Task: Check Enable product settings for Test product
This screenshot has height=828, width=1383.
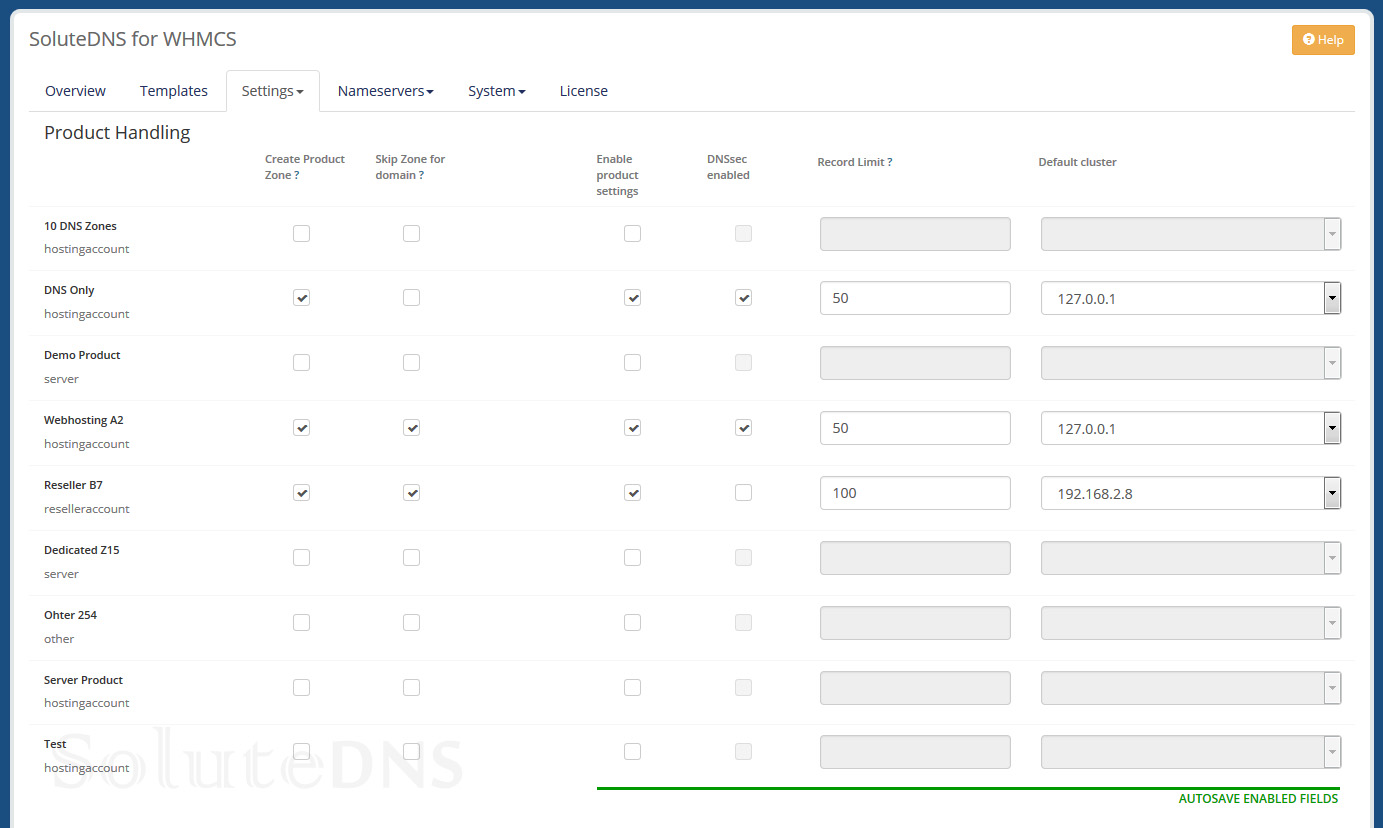Action: 632,752
